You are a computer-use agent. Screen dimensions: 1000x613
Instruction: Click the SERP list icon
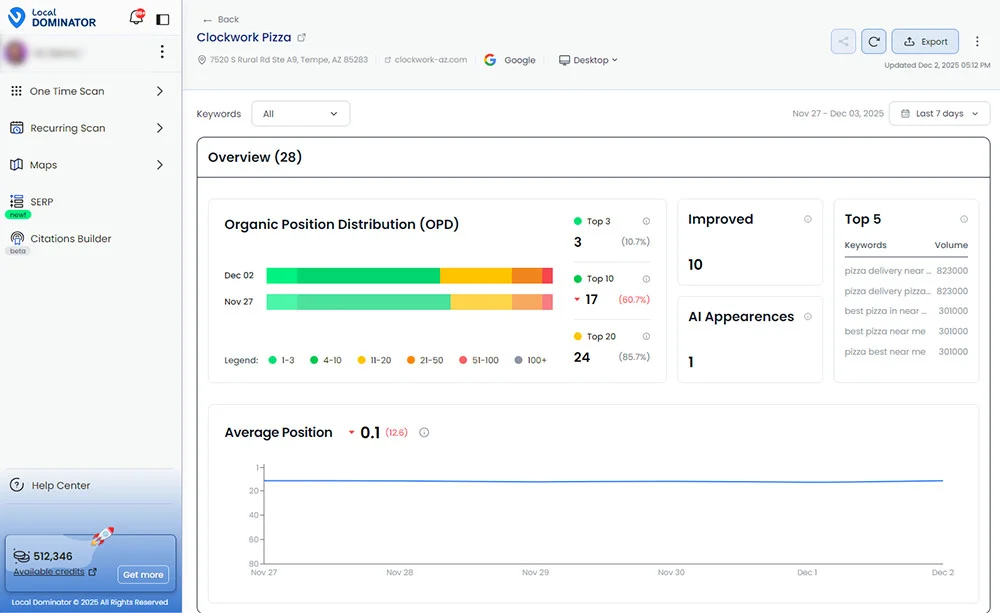tap(17, 202)
